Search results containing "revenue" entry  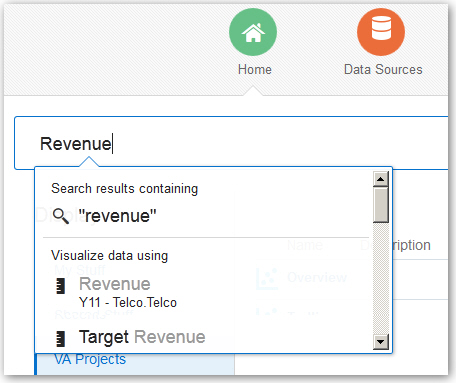tap(117, 216)
